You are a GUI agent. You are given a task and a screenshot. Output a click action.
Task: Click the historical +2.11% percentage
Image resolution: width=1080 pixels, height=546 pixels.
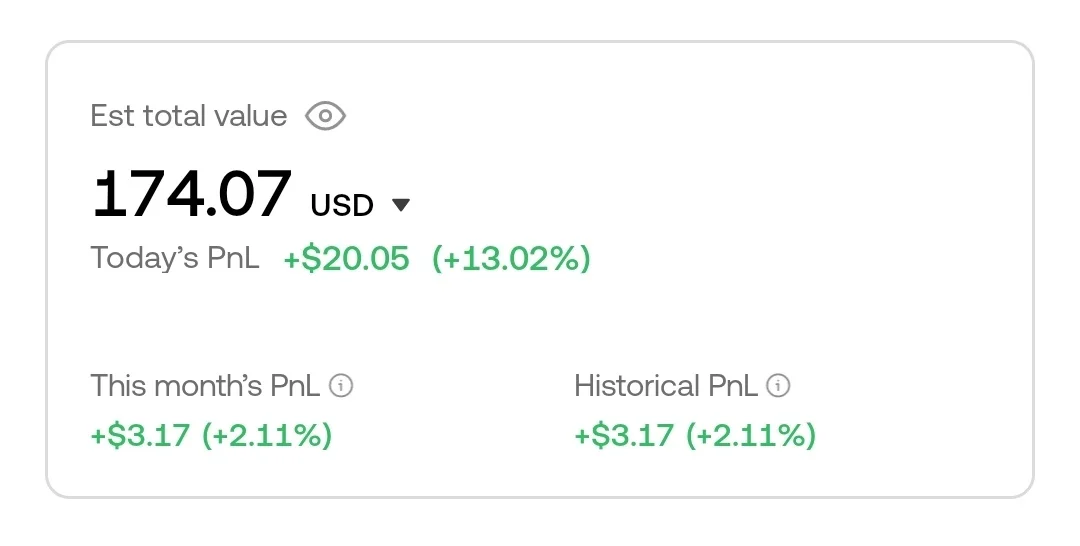751,436
